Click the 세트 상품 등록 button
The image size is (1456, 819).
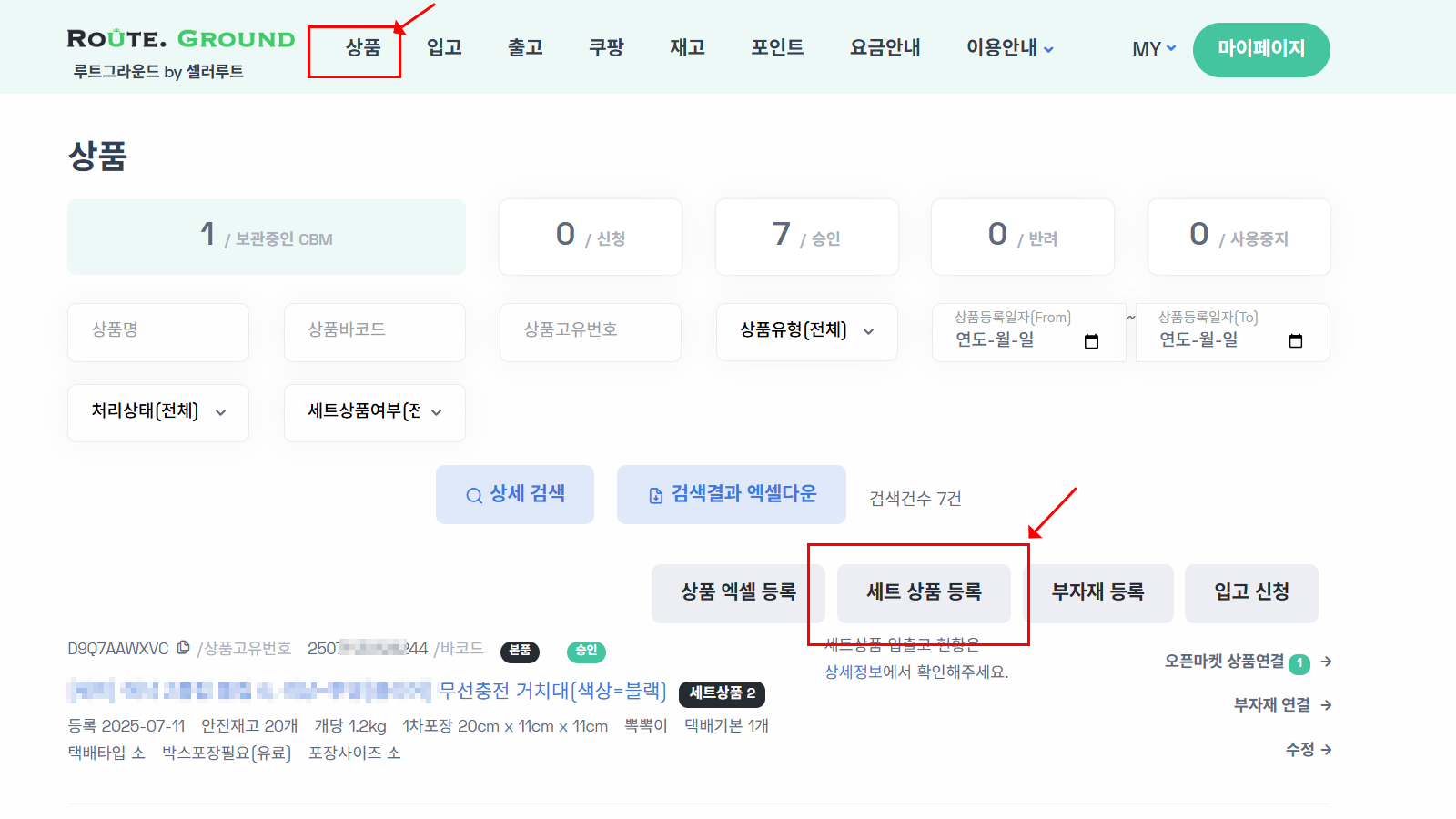click(x=924, y=593)
